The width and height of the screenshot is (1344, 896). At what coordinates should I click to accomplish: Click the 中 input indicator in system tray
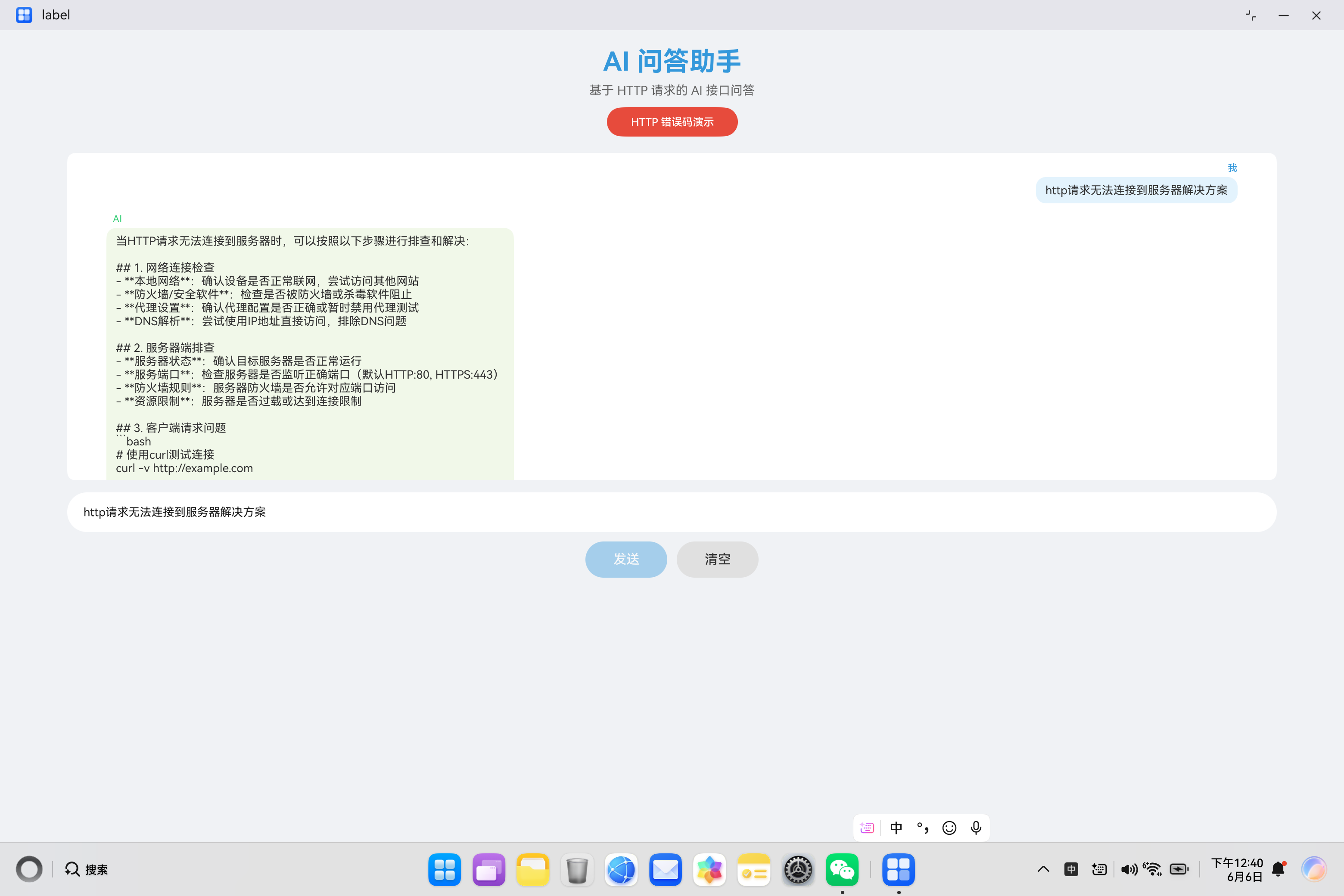tap(1071, 869)
